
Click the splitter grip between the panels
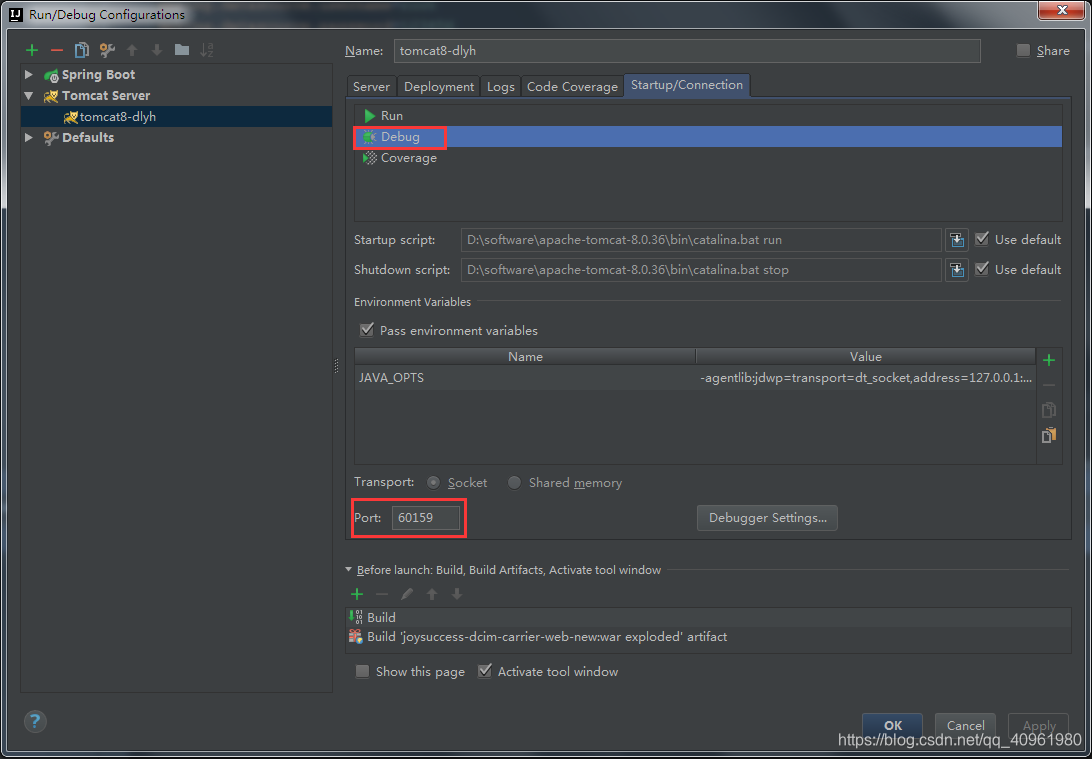click(x=337, y=366)
